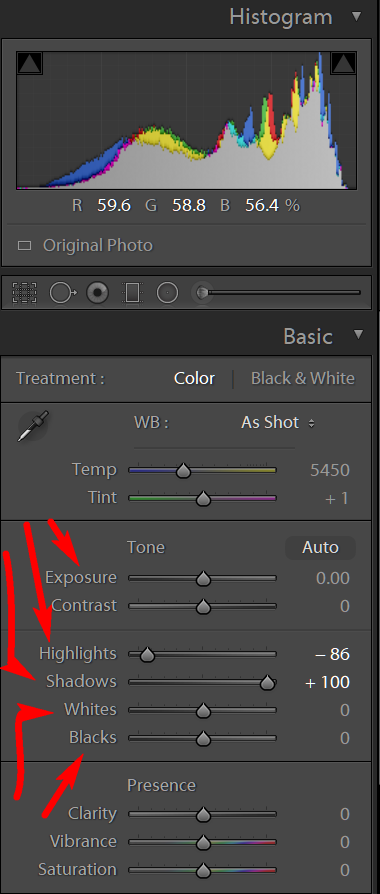Select the Spot Removal tool
The width and height of the screenshot is (380, 894).
pos(63,293)
